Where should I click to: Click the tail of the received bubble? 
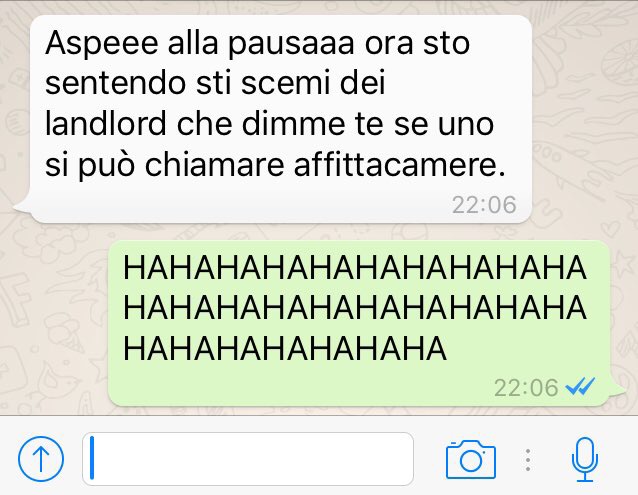22,206
